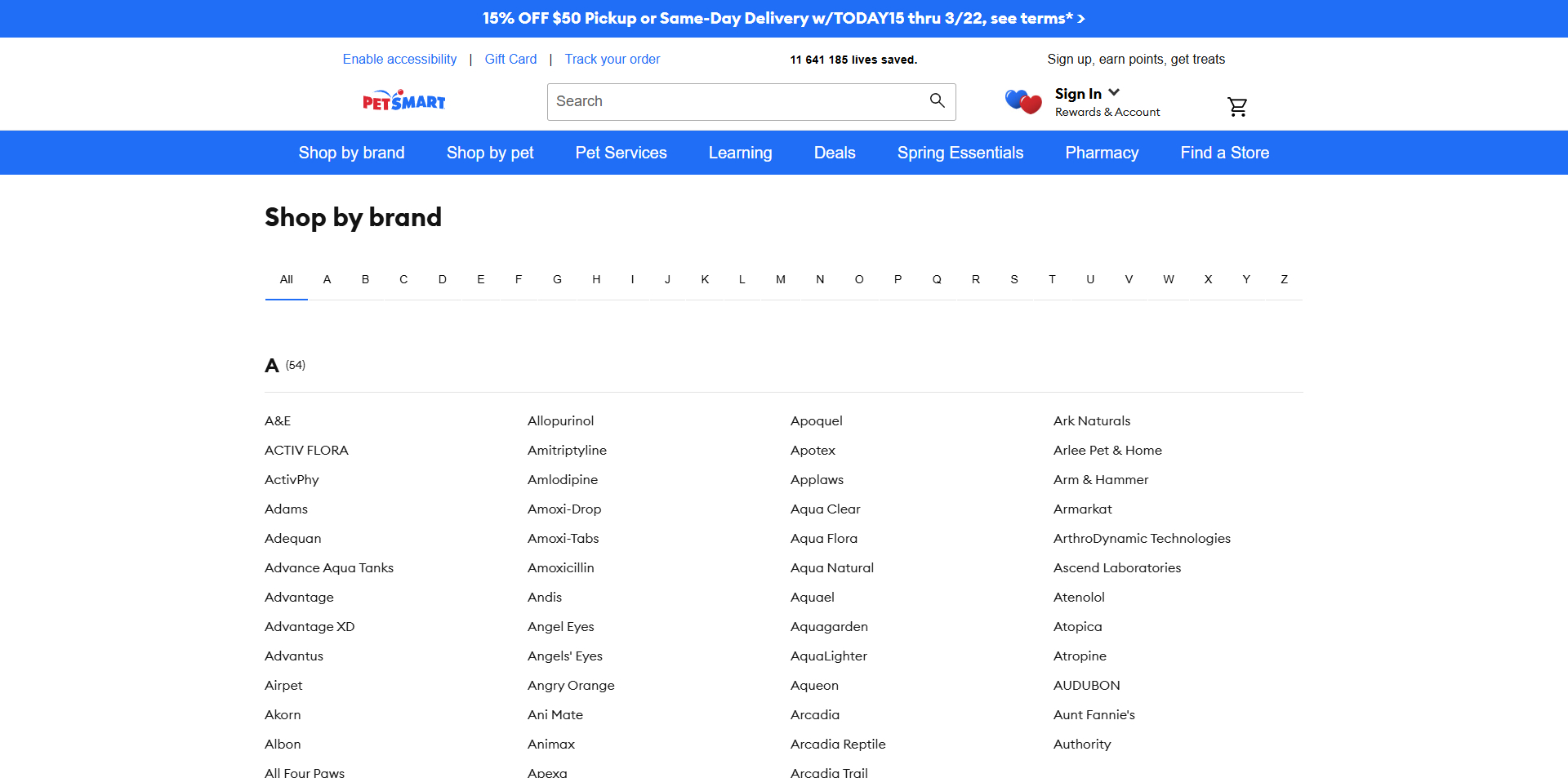Viewport: 1568px width, 778px height.
Task: Select the letter B filter tab
Action: coord(365,279)
